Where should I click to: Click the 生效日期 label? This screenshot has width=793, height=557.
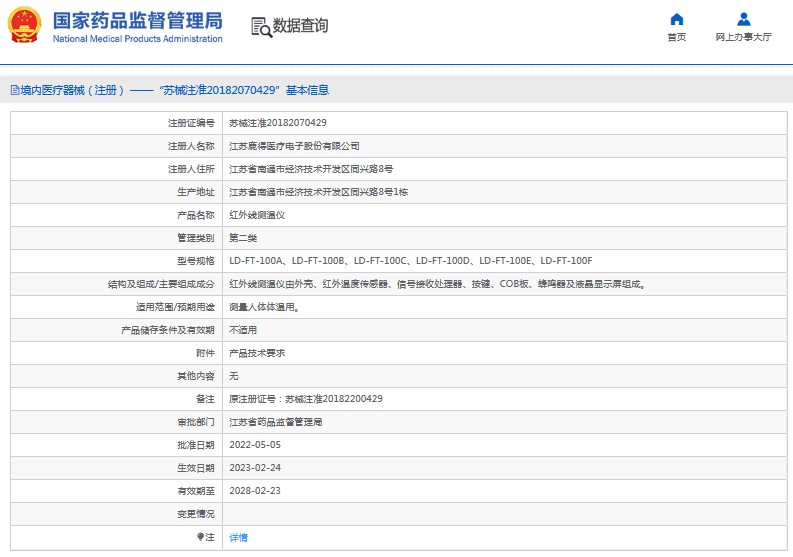point(196,468)
